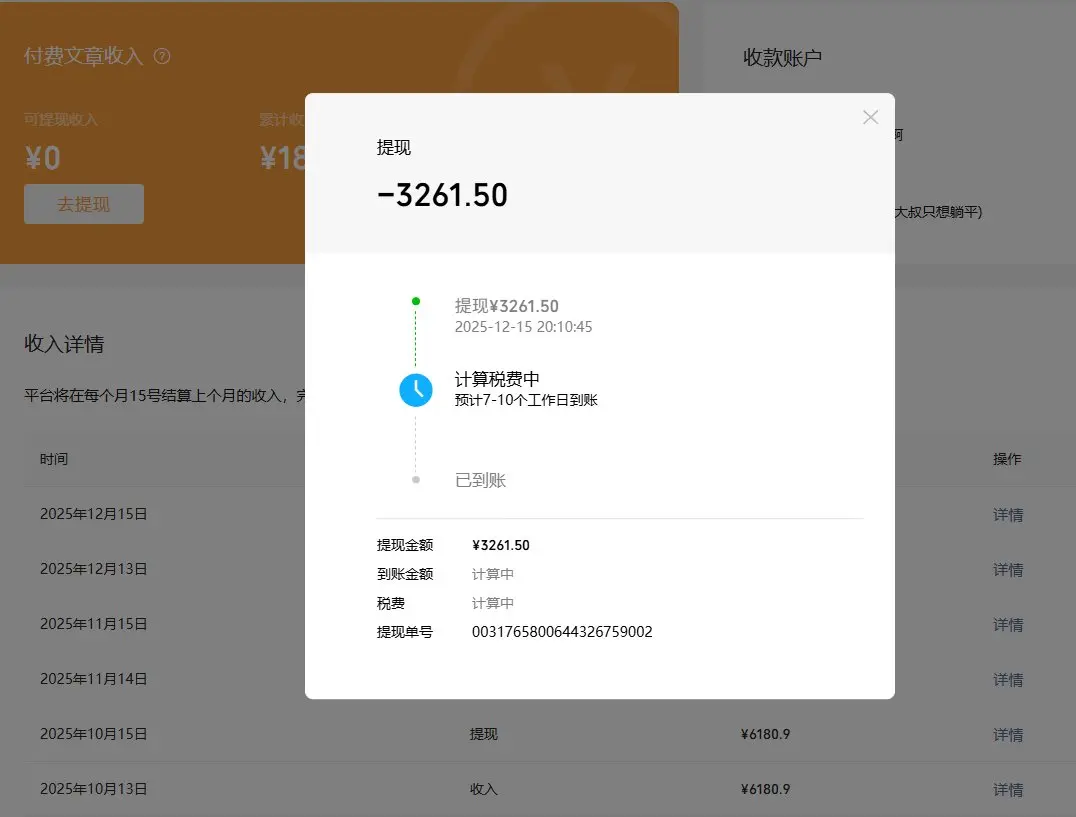The width and height of the screenshot is (1076, 817).
Task: Close the 提现 dialog with X
Action: coord(870,117)
